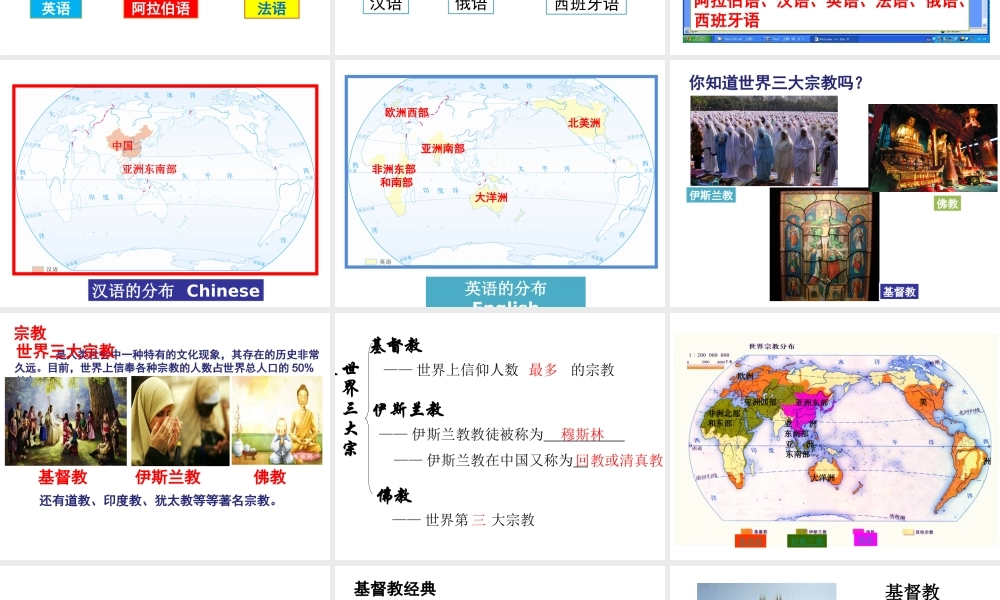The width and height of the screenshot is (1000, 600).
Task: Click the 世界第三大宗教 line
Action: coord(463,520)
